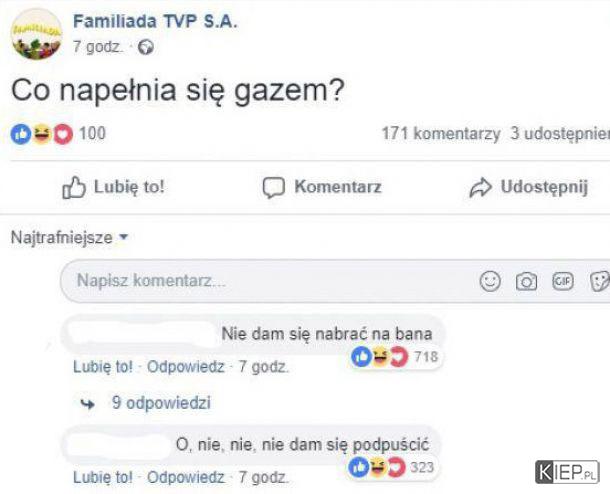Open the GIF picker icon
610x494 pixels.
(x=563, y=281)
